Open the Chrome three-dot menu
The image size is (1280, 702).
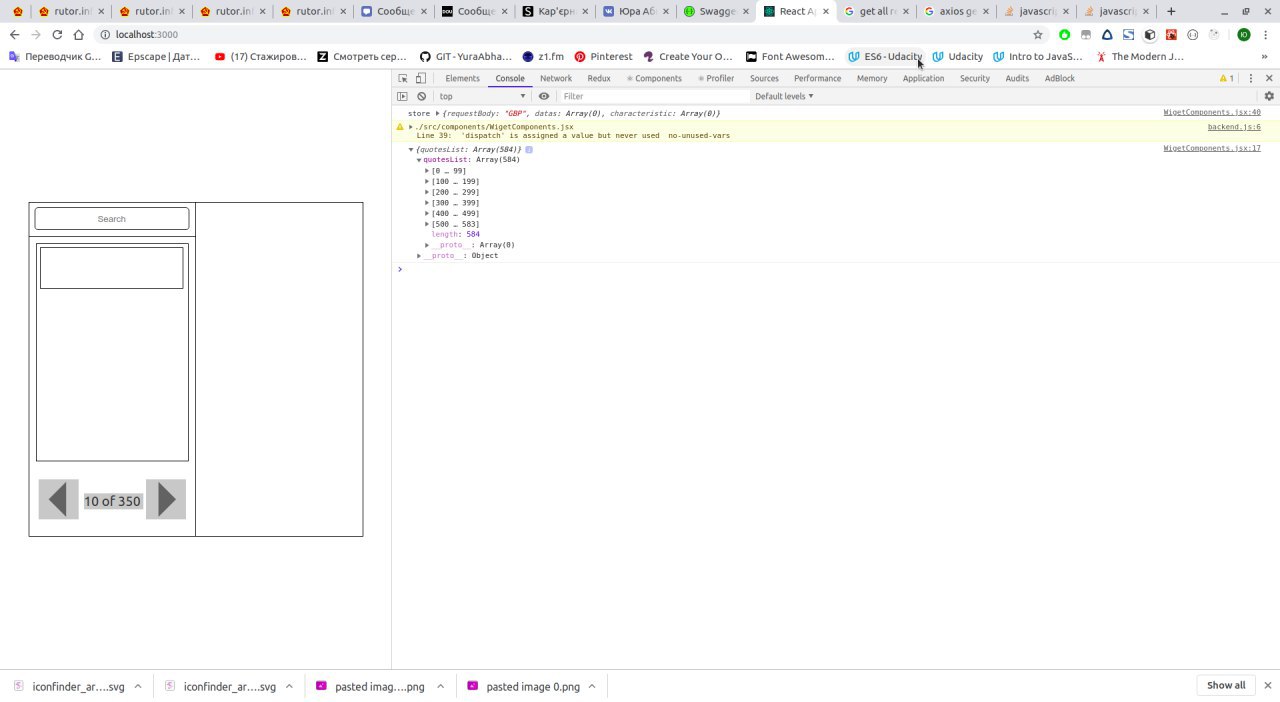tap(1267, 34)
